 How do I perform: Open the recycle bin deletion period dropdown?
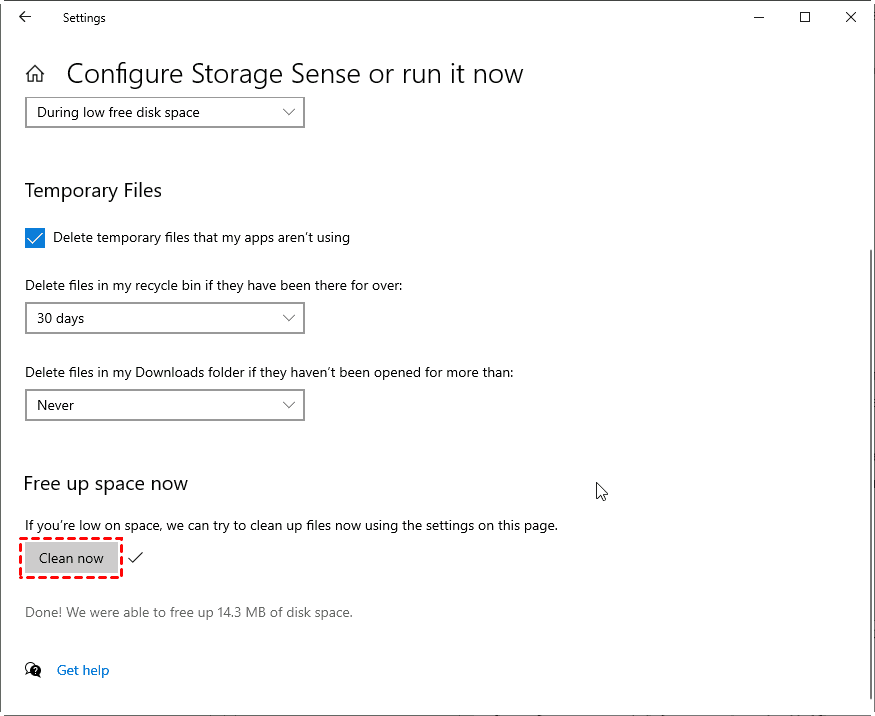click(x=164, y=318)
